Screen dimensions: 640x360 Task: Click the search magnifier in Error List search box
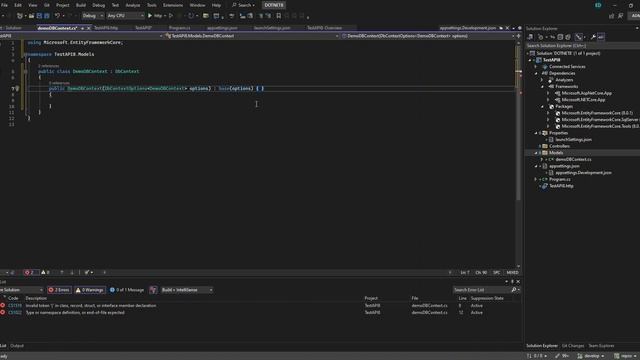pyautogui.click(x=514, y=290)
